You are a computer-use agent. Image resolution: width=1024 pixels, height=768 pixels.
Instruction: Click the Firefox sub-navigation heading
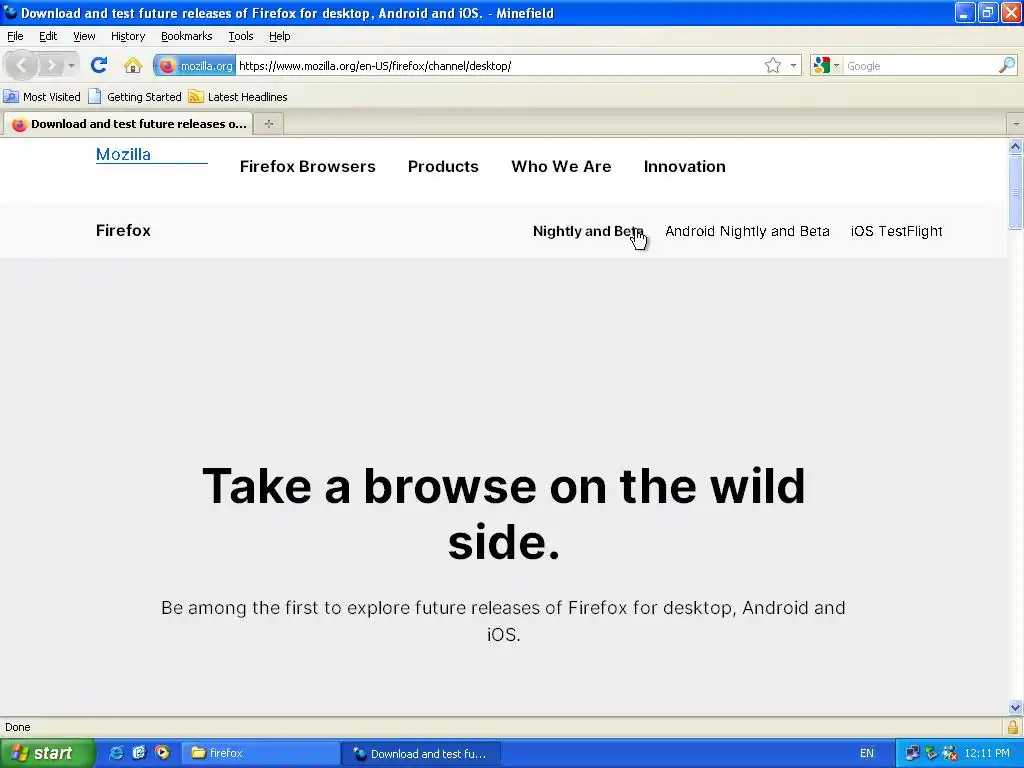(x=123, y=231)
